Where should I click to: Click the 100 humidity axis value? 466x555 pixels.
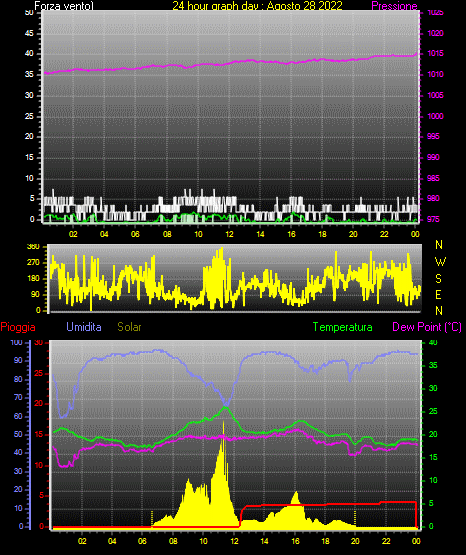tap(17, 342)
